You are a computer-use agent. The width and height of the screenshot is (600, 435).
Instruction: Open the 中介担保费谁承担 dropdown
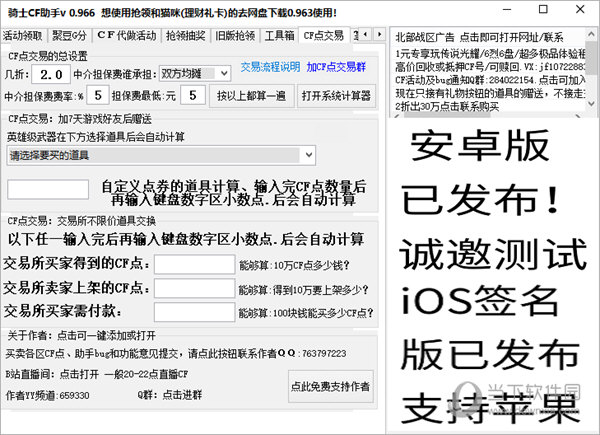coord(195,73)
